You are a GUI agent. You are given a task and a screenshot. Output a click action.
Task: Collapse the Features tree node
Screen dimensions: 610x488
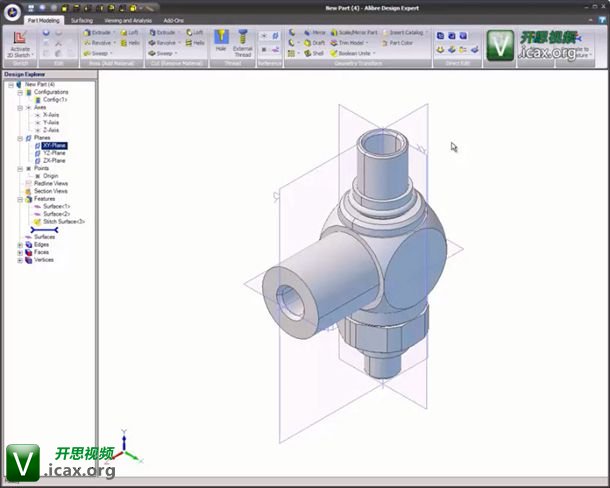point(20,199)
